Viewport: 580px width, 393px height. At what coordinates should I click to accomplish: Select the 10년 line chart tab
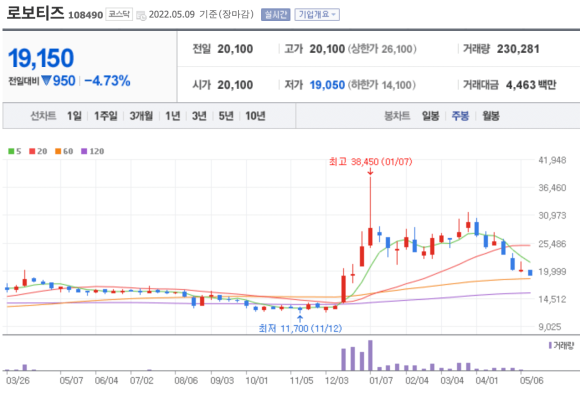(x=255, y=116)
